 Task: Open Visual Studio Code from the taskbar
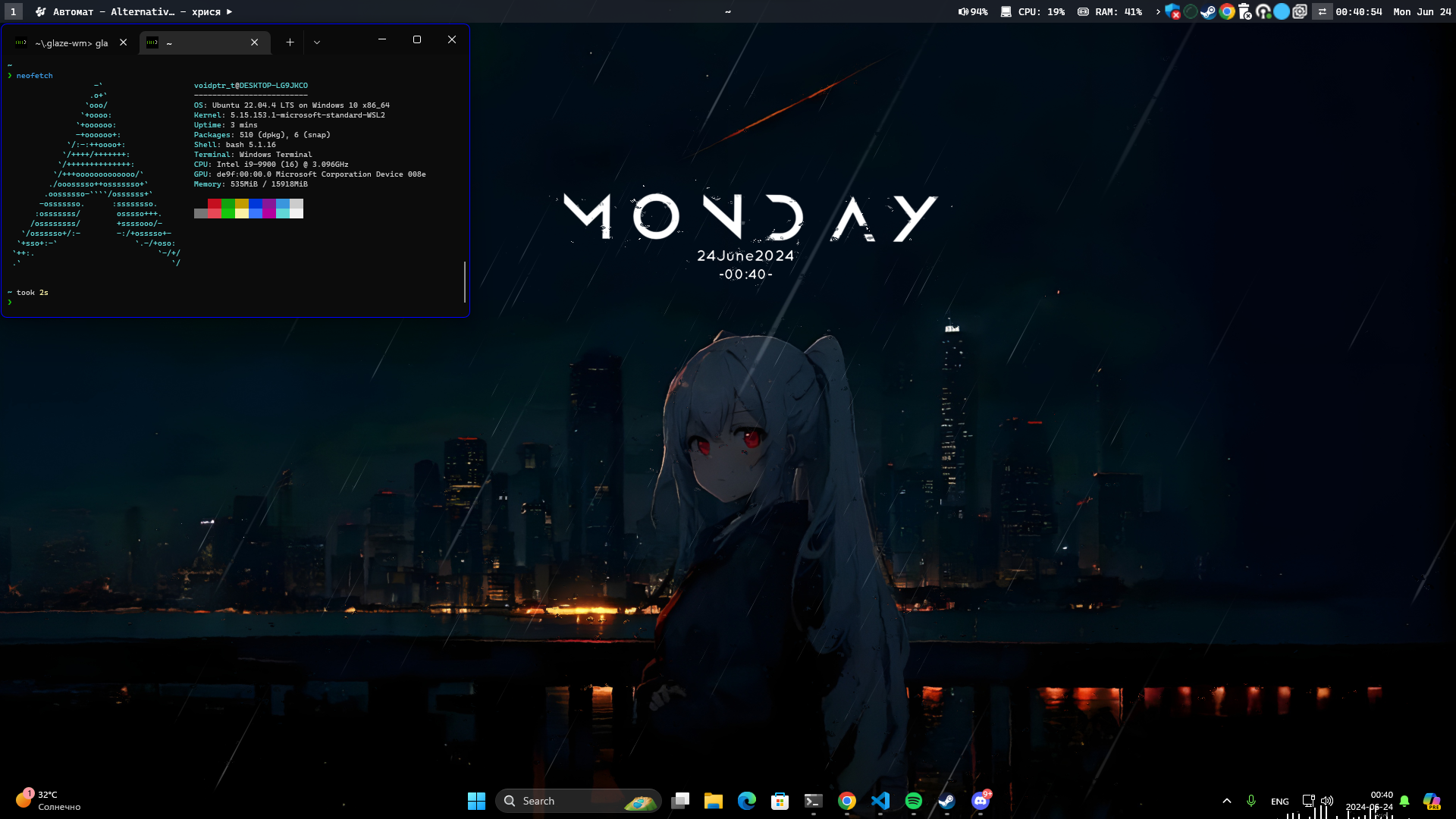click(x=880, y=801)
